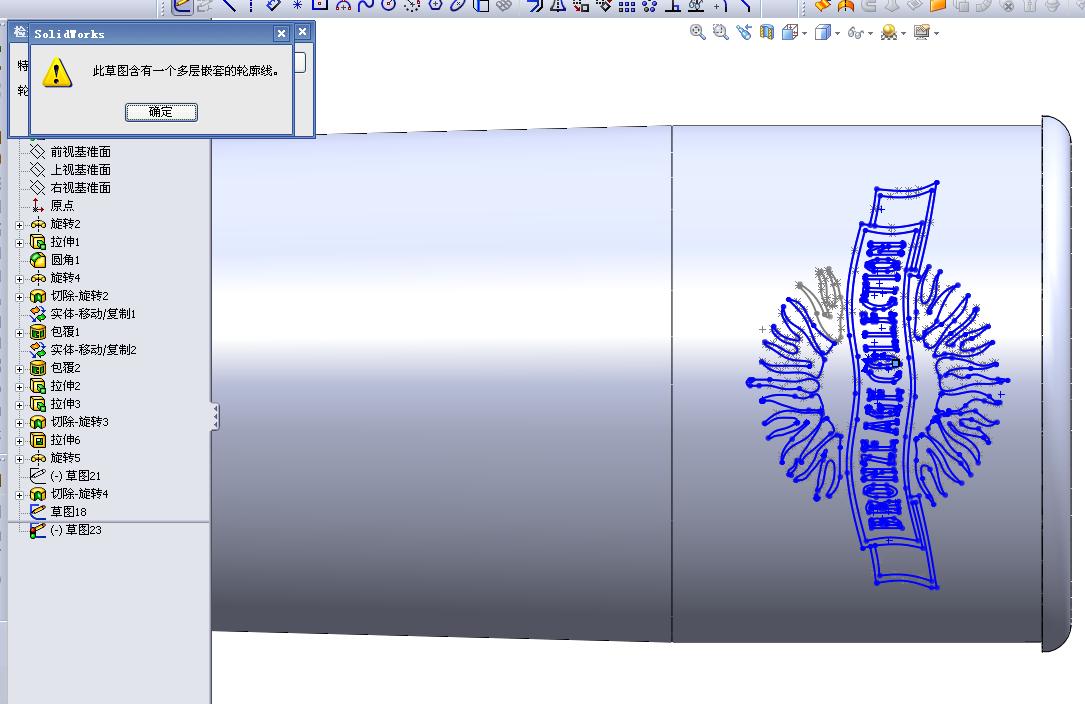Select (-) 草图23 sketch in tree

point(75,530)
